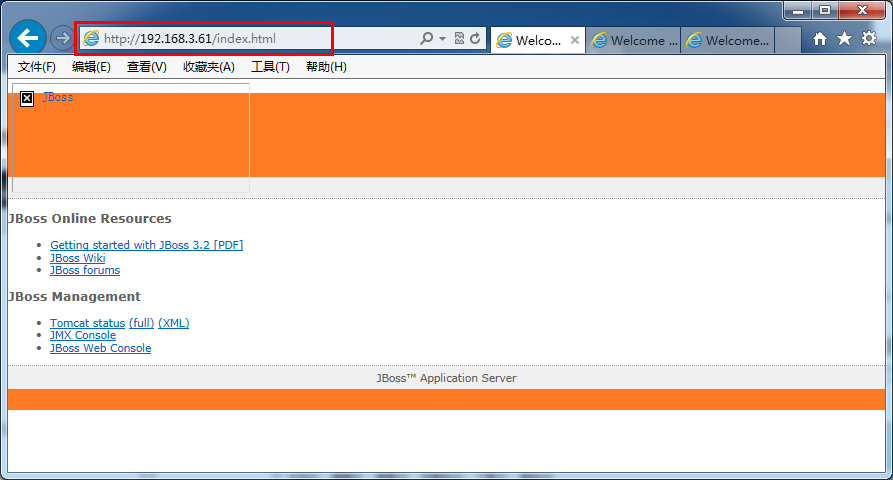Open the JBoss forums link
The width and height of the screenshot is (893, 480).
pos(85,270)
